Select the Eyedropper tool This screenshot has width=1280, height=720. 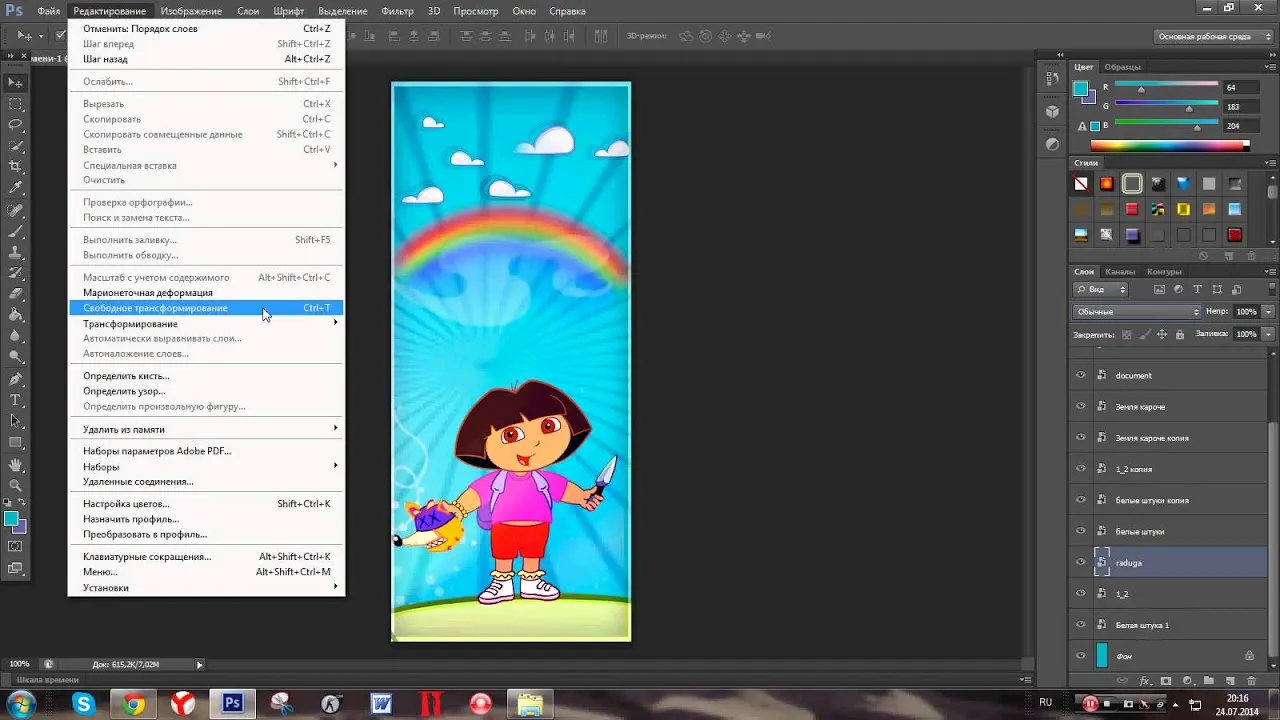click(x=15, y=187)
